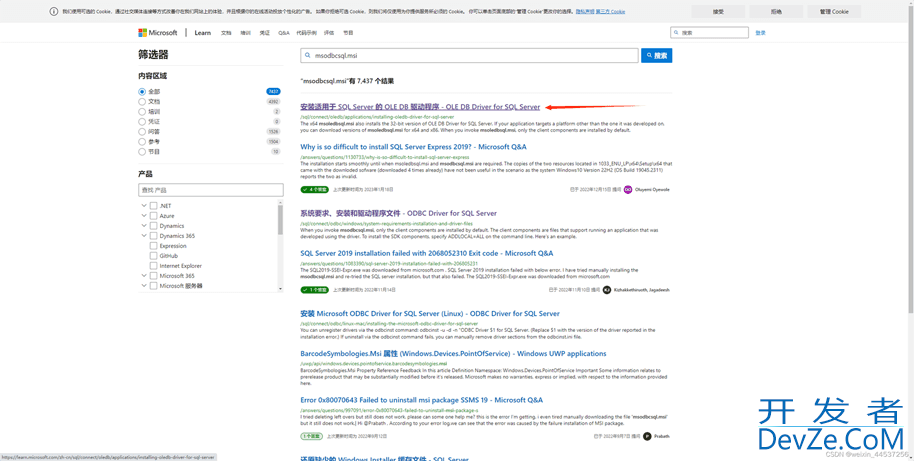Open 节目 in the top navigation
Viewport: 914px width, 461px height.
[x=348, y=33]
